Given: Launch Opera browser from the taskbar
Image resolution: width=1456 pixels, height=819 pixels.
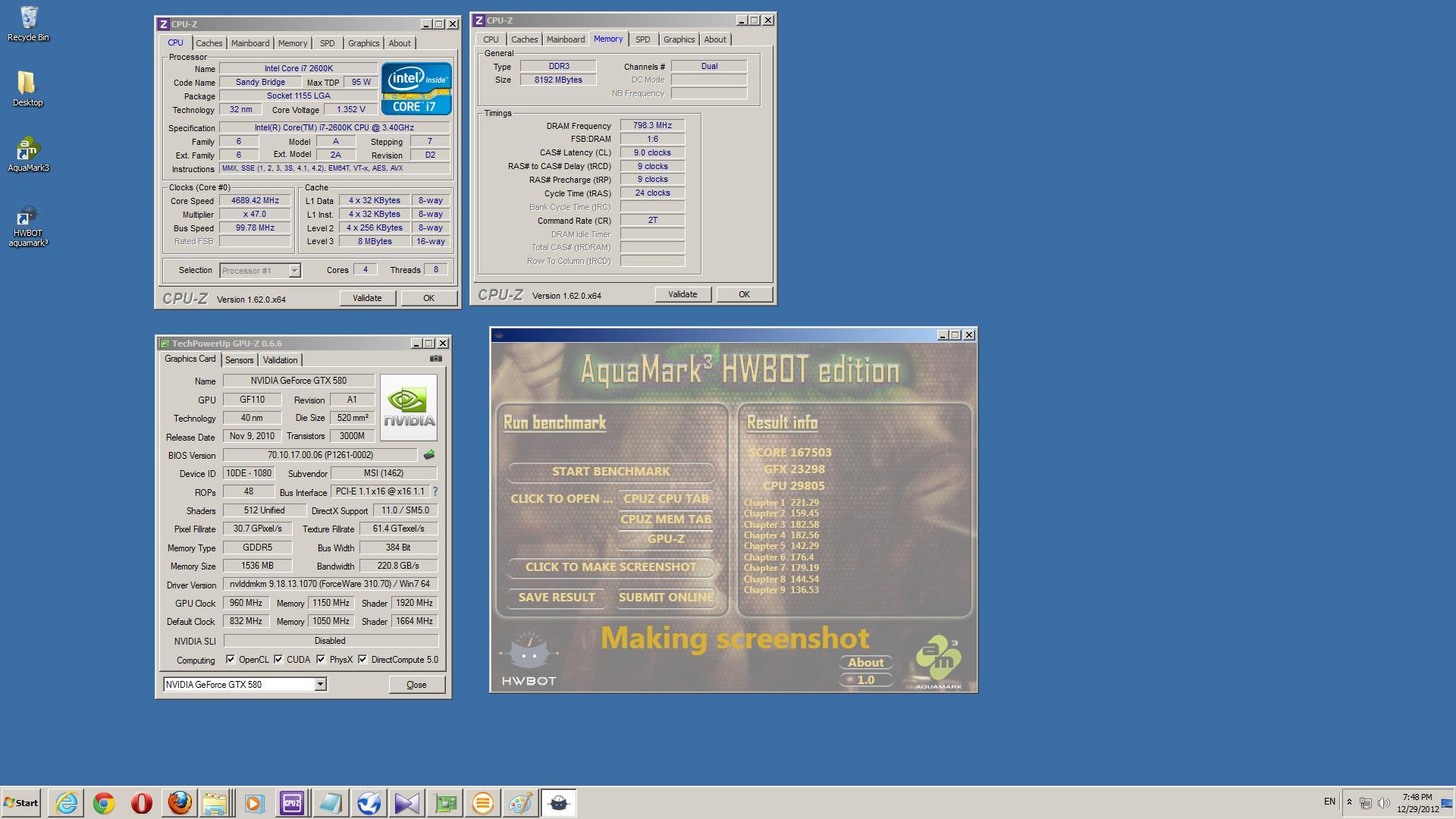Looking at the screenshot, I should coord(142,803).
